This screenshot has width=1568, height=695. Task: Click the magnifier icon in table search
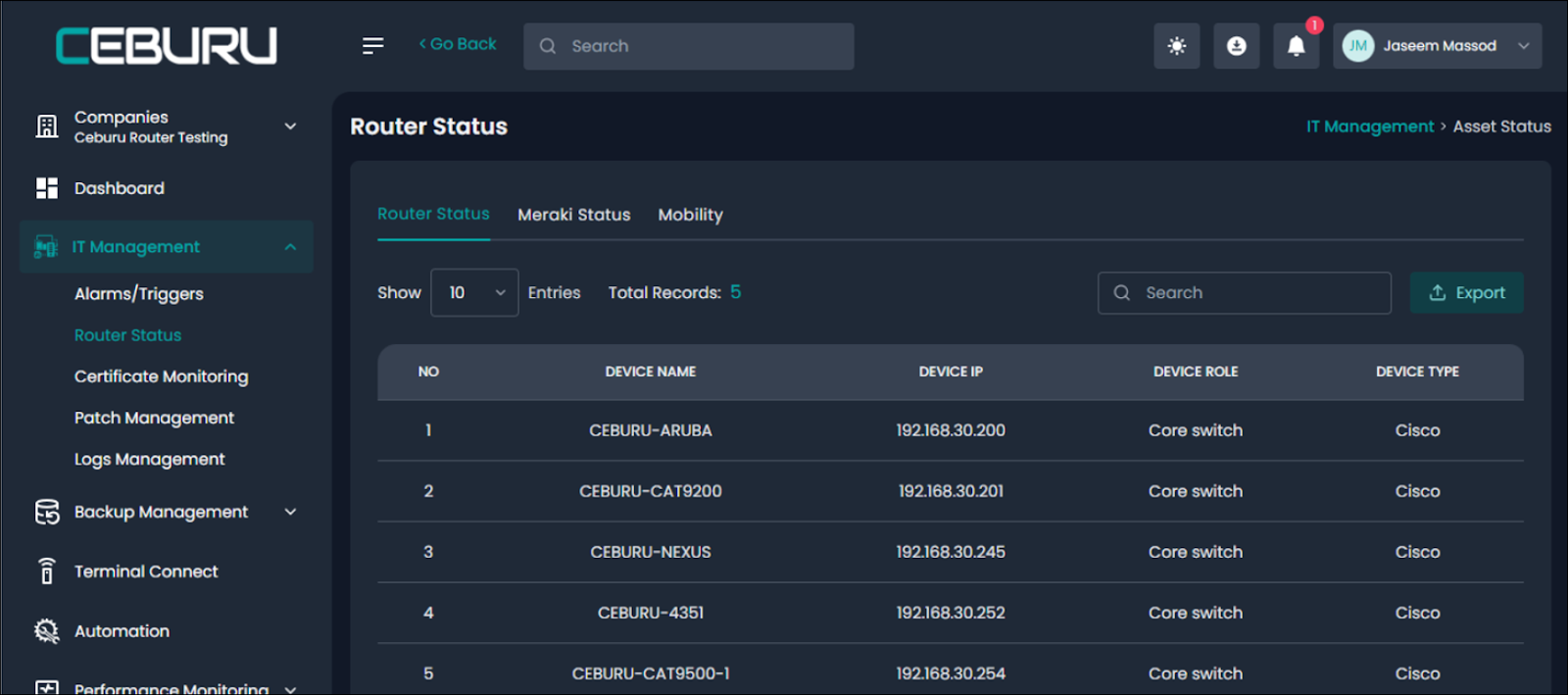(1122, 293)
